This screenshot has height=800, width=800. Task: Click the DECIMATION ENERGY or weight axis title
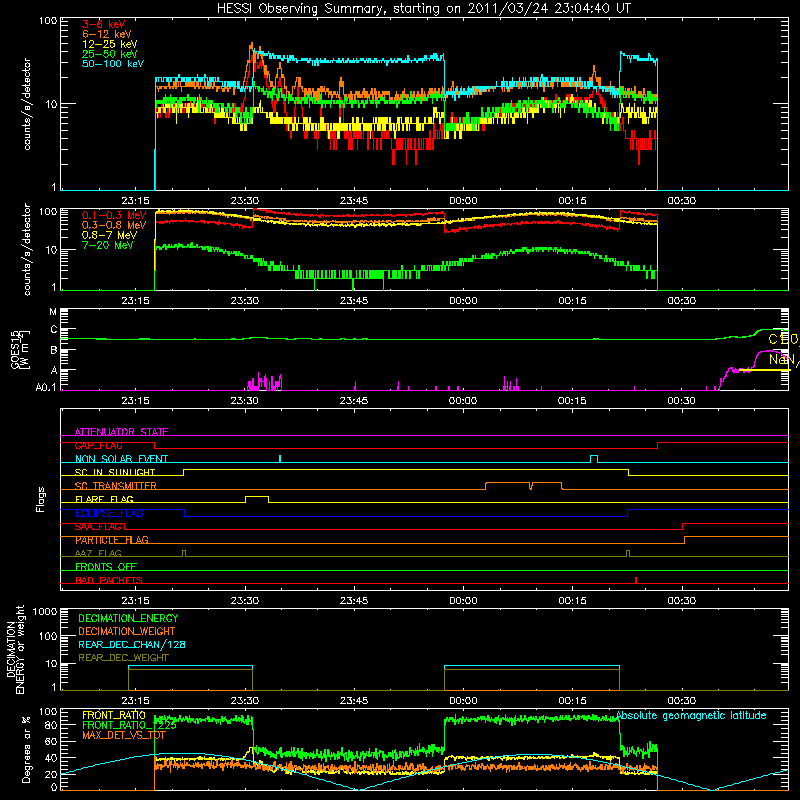(x=15, y=649)
